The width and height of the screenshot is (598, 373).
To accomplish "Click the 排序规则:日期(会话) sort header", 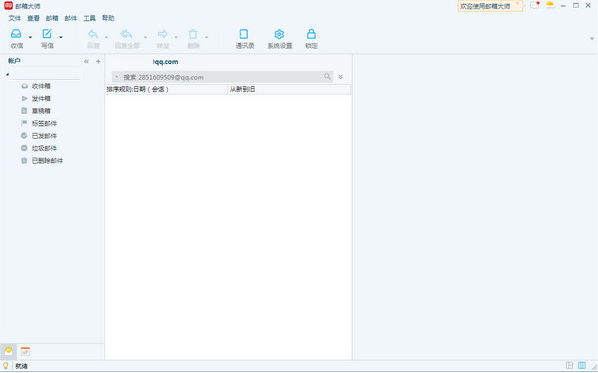I will point(166,89).
